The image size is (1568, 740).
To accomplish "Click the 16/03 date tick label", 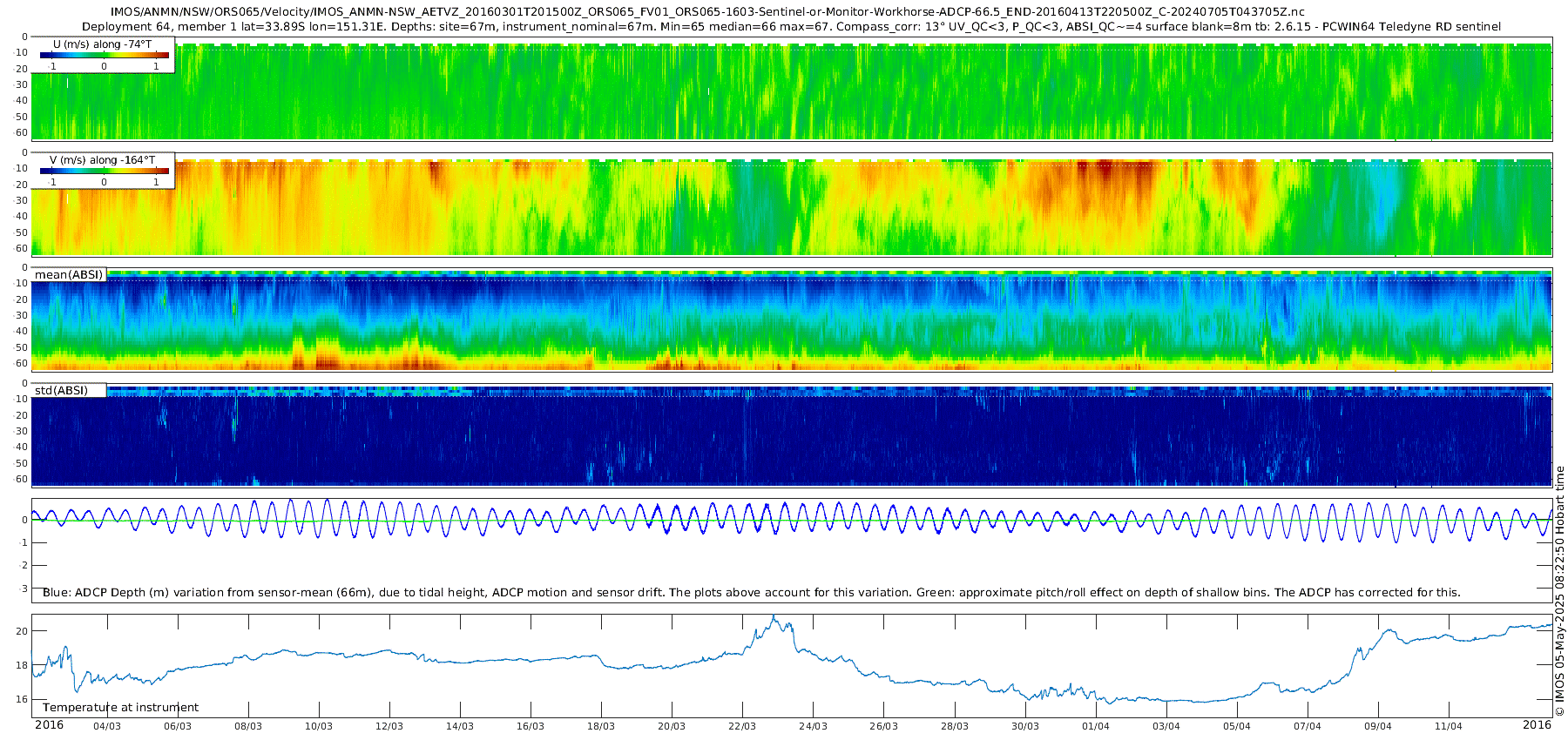I will [531, 726].
